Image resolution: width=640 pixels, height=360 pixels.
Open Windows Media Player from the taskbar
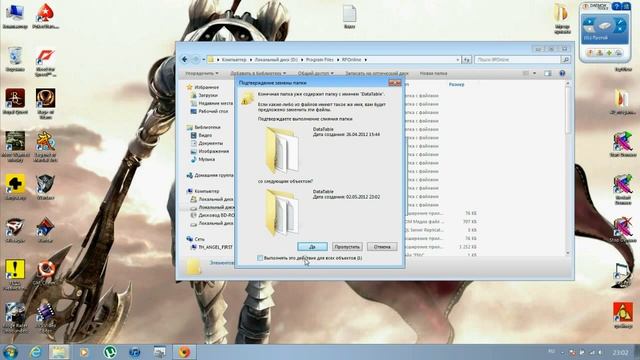[84, 352]
